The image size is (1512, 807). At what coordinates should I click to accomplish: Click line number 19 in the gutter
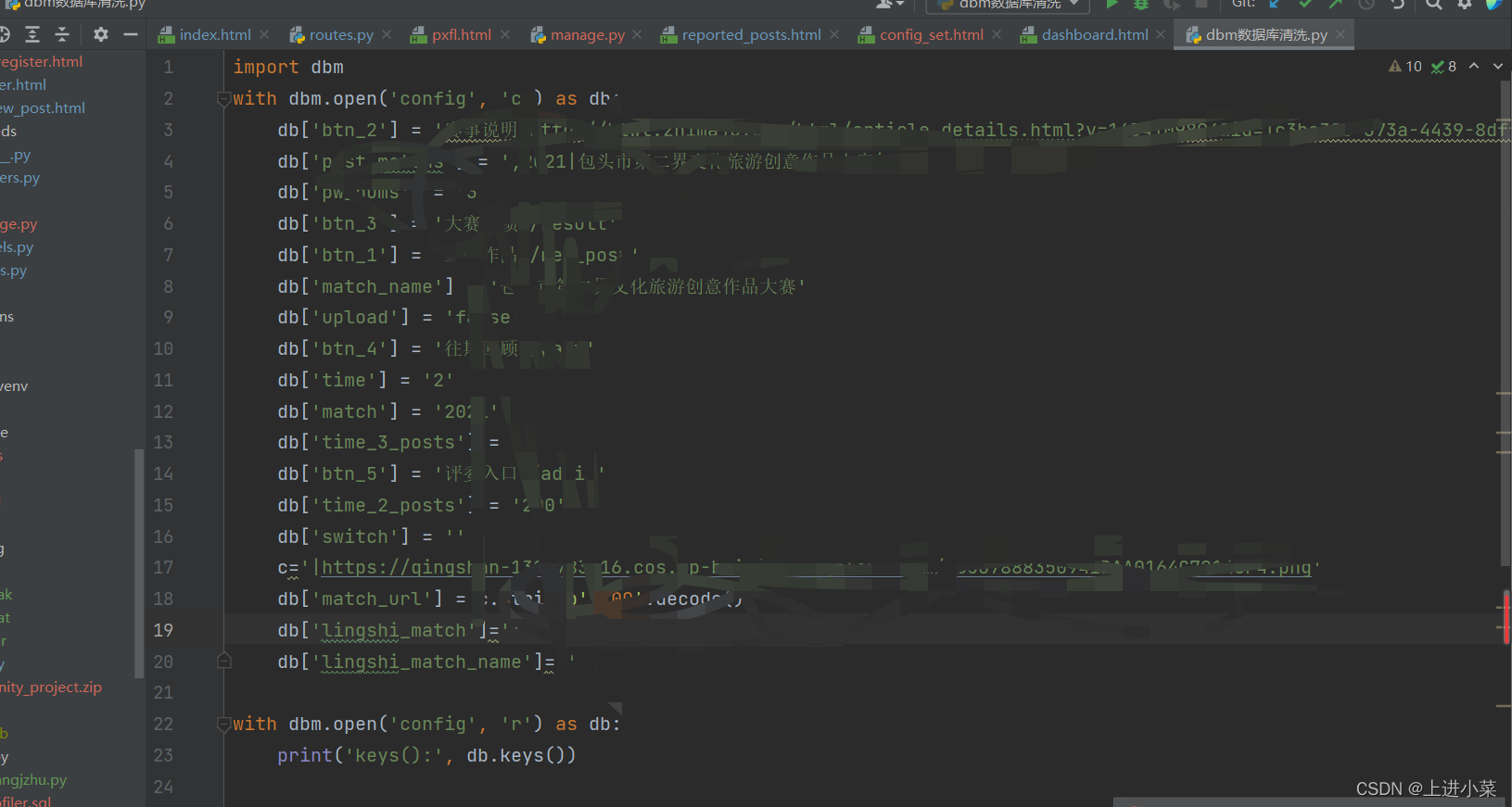tap(163, 630)
